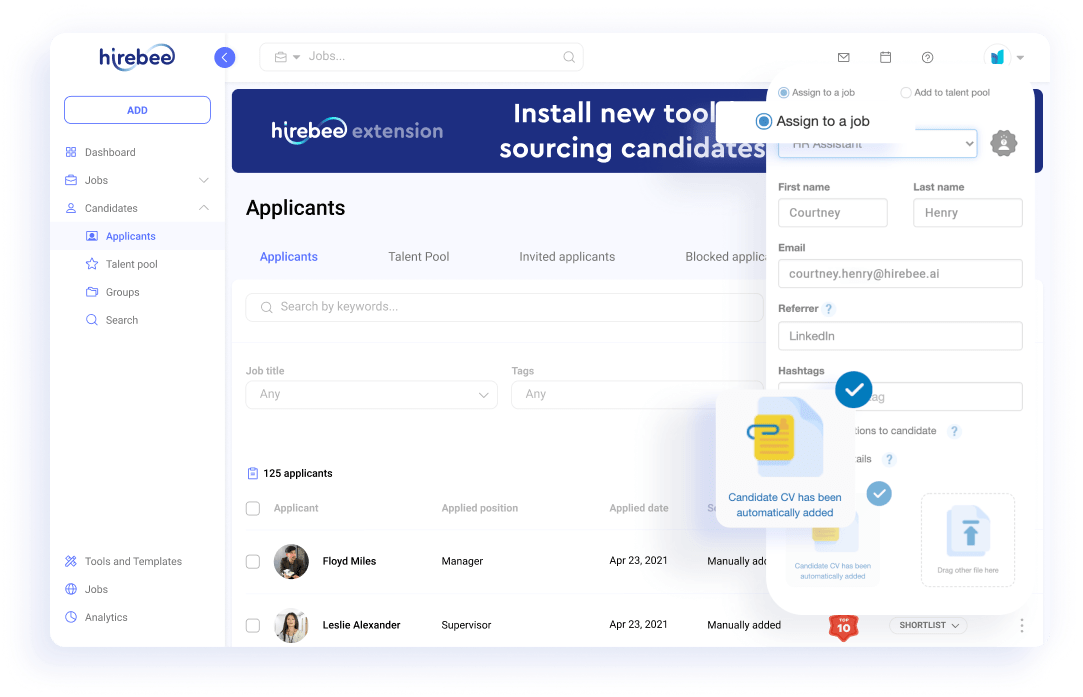Click the Groups folder icon
This screenshot has height=697, width=1083.
tap(91, 292)
